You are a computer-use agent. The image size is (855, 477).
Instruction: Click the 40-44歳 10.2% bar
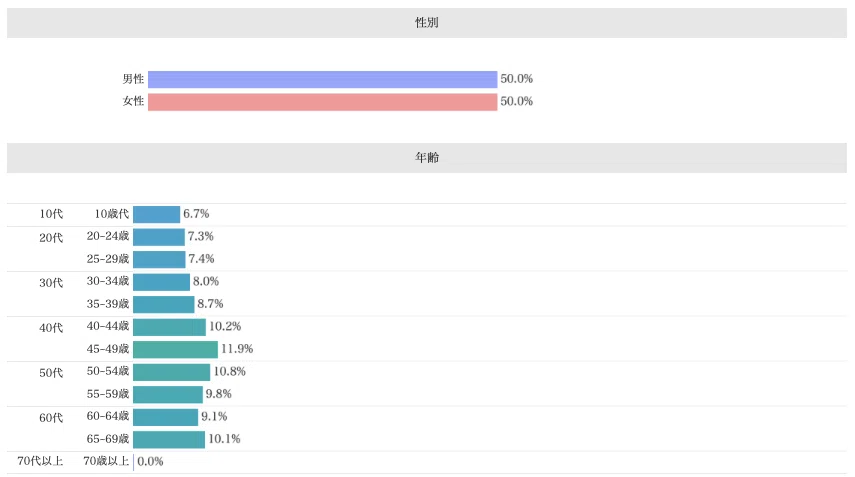(x=170, y=327)
